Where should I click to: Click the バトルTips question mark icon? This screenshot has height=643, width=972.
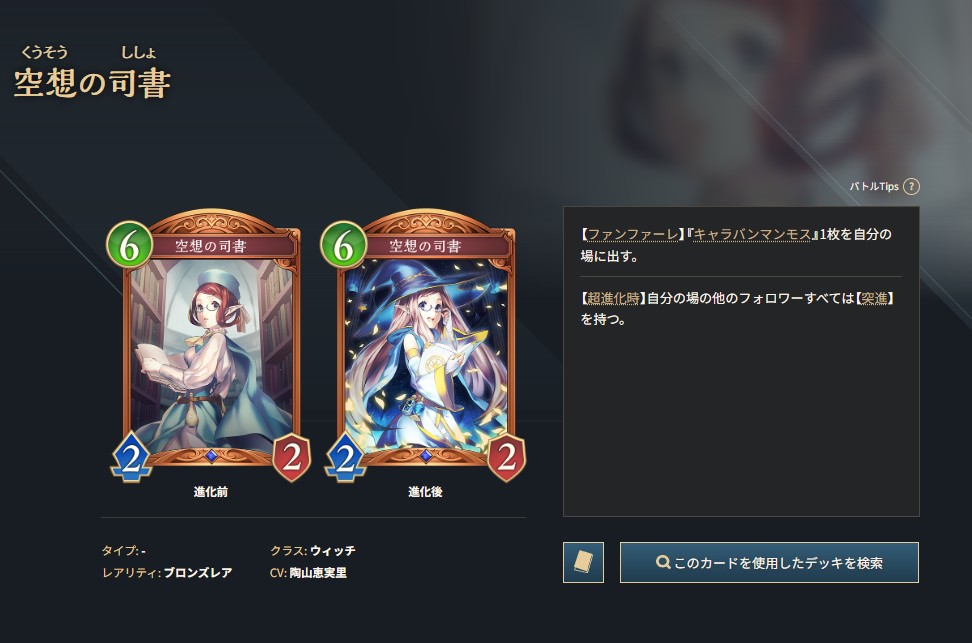click(911, 186)
